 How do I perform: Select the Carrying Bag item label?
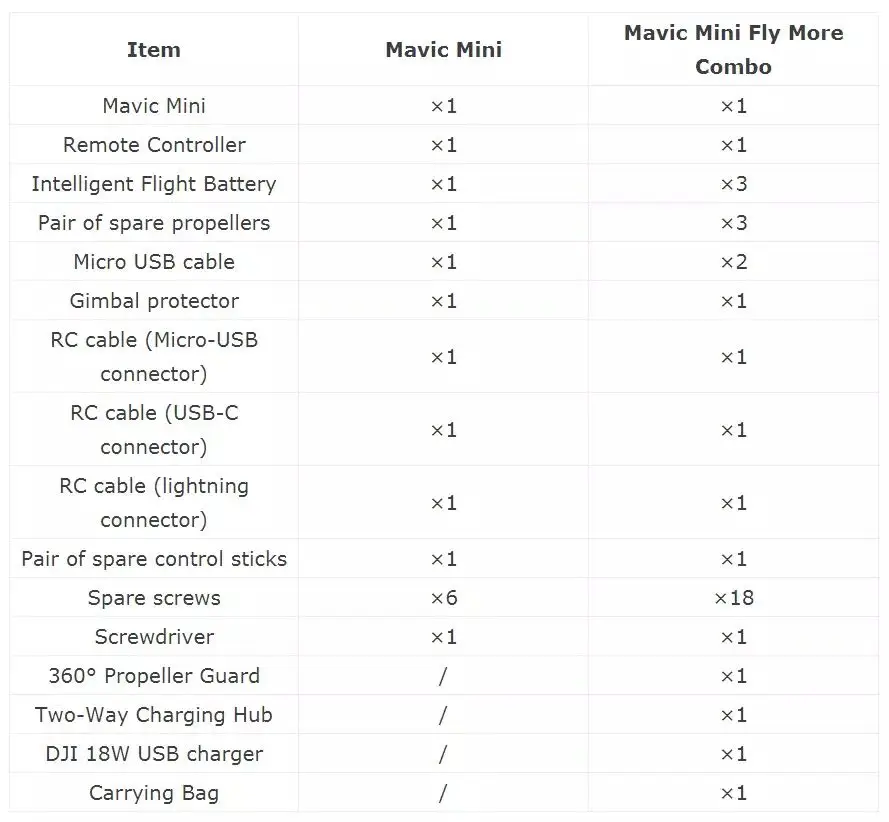tap(154, 793)
